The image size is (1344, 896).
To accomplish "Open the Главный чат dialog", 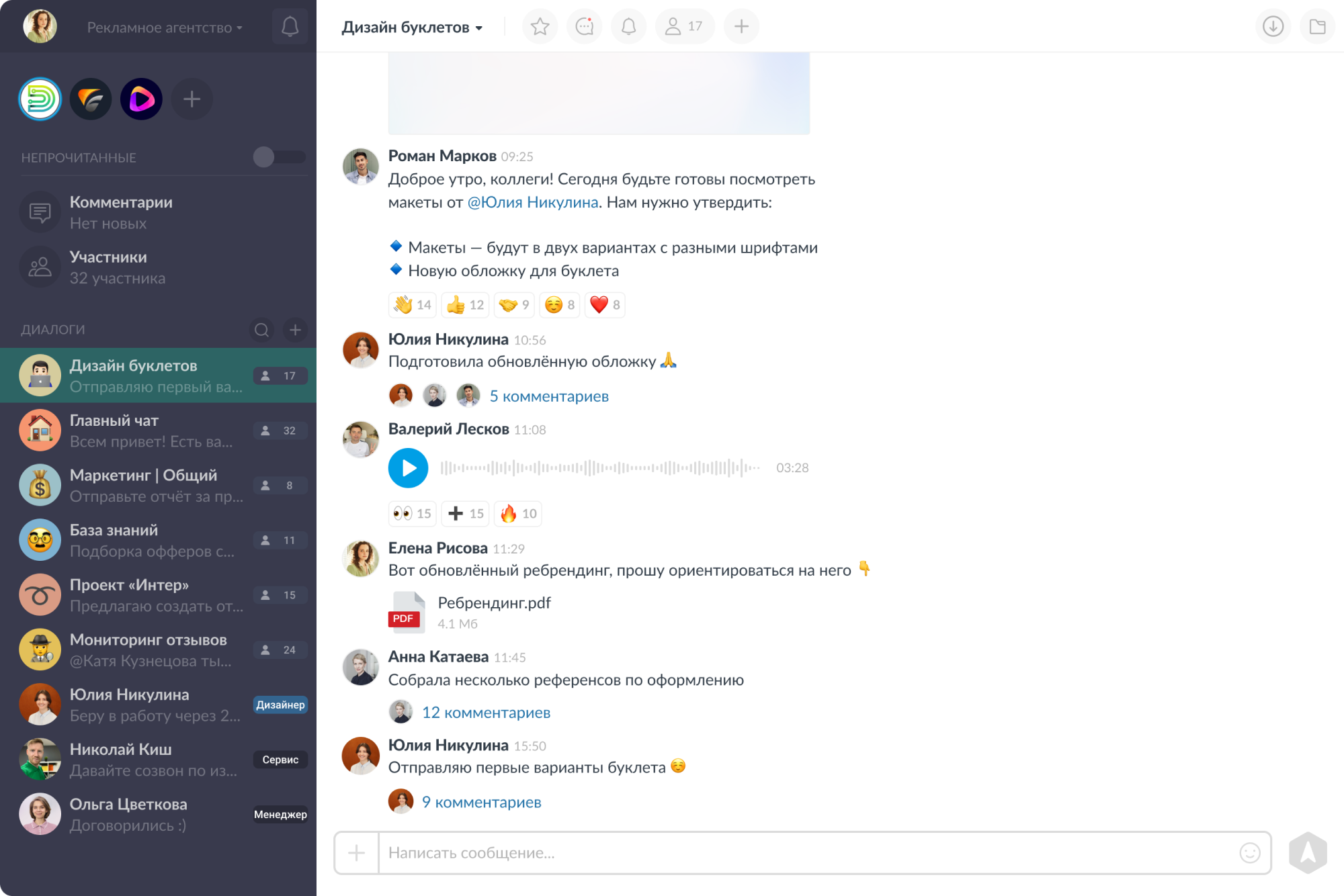I will click(x=158, y=431).
